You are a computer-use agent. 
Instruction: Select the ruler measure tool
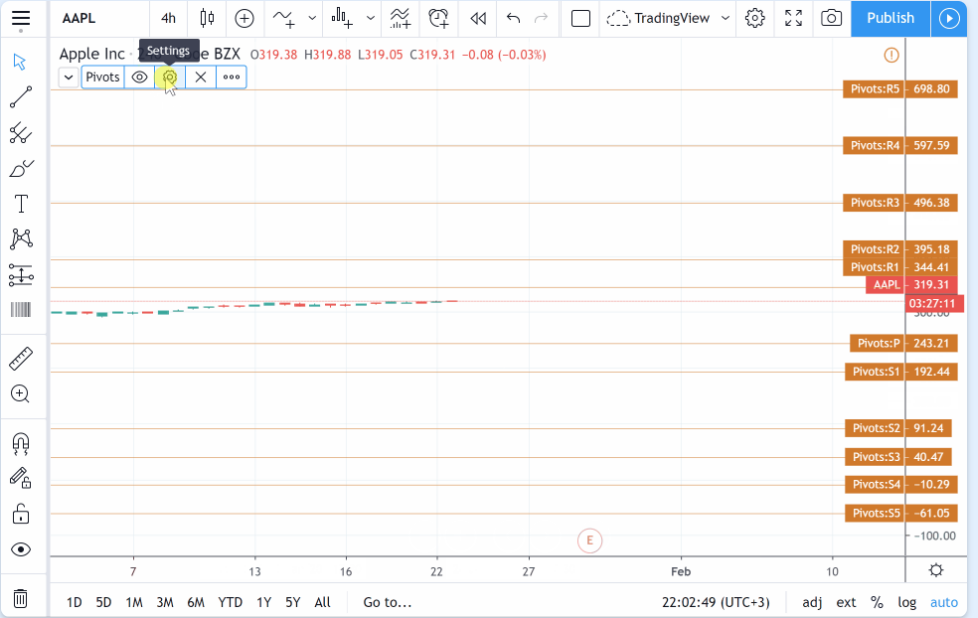21,359
